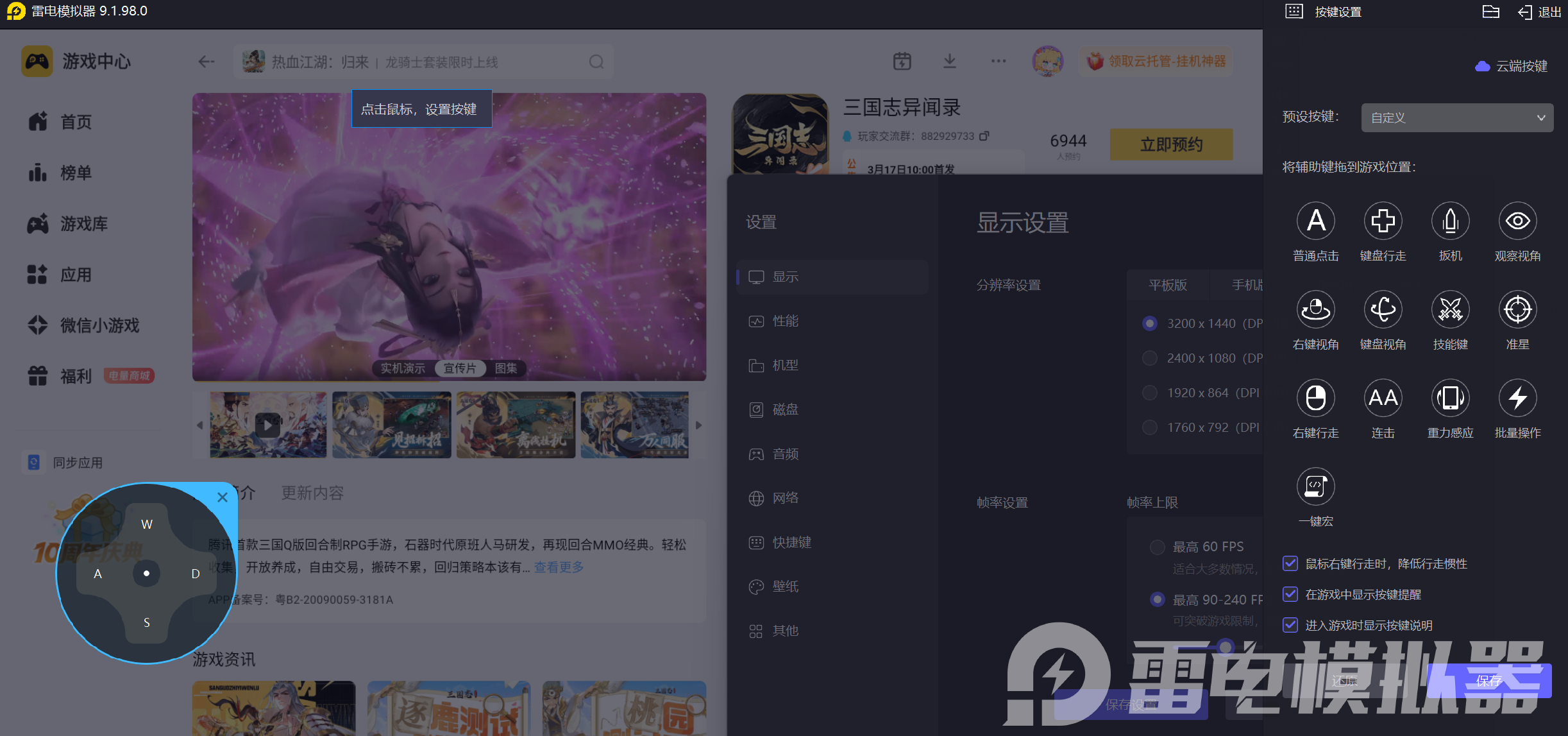Viewport: 1568px width, 736px height.
Task: Click the W key on the D-pad
Action: coord(147,524)
